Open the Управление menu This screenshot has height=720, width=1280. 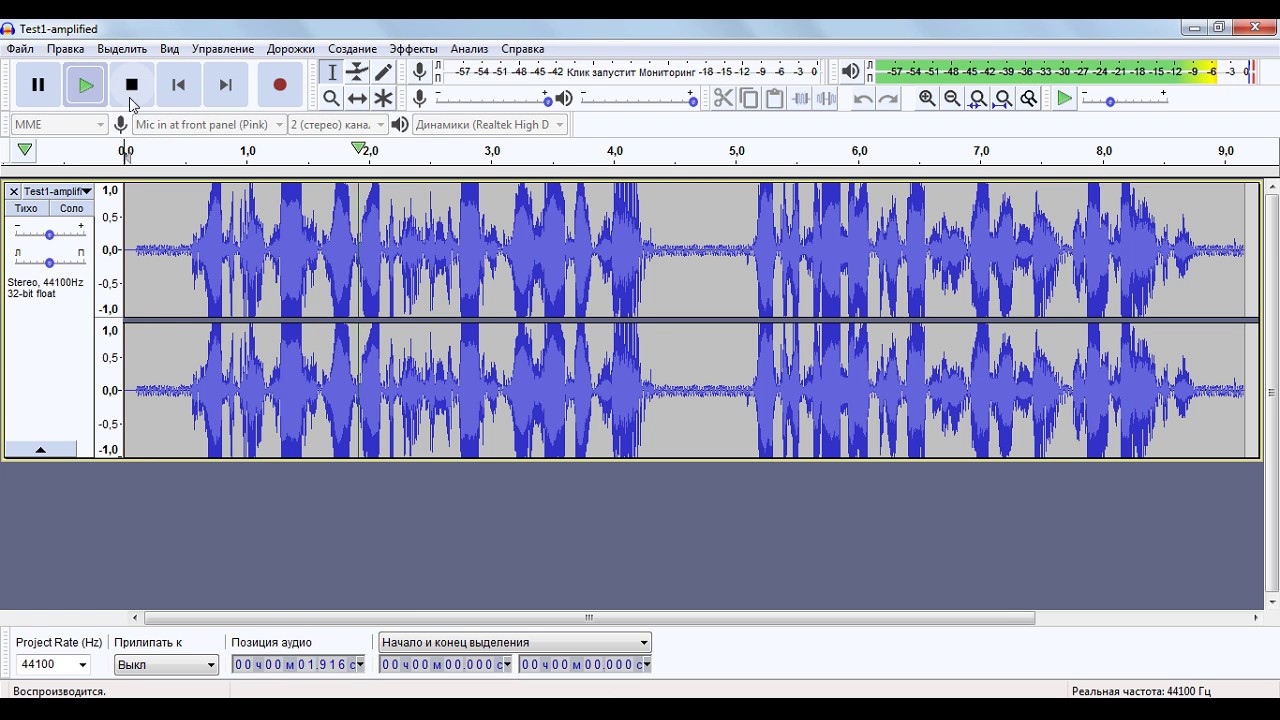[223, 48]
